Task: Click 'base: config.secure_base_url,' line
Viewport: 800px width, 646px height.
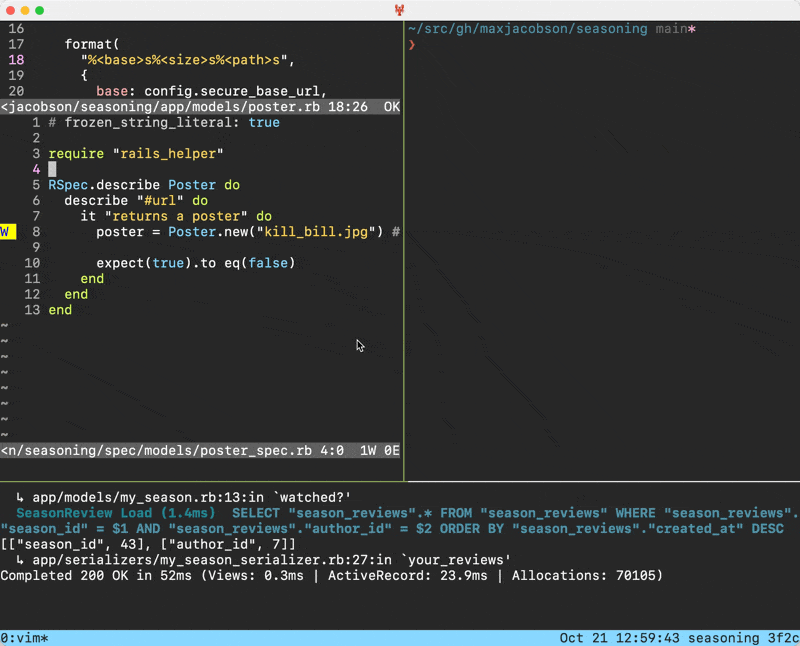Action: tap(212, 91)
